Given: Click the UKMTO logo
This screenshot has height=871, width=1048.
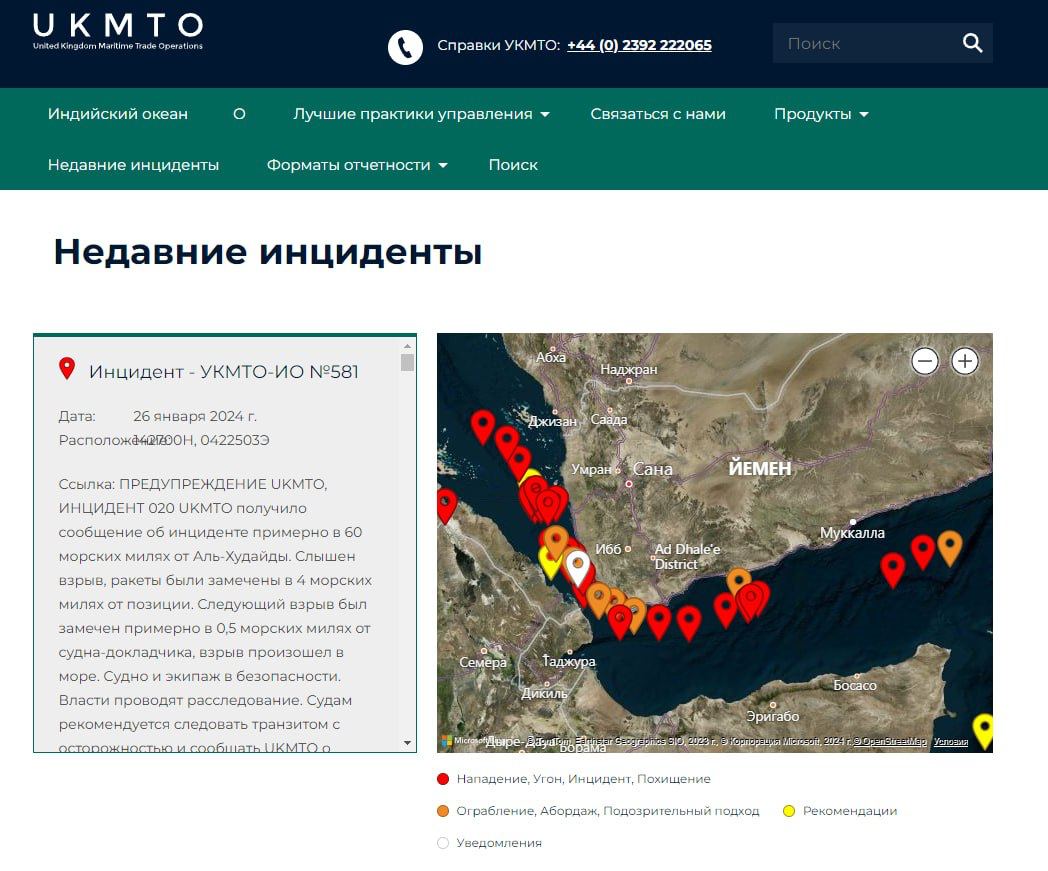Looking at the screenshot, I should coord(117,31).
